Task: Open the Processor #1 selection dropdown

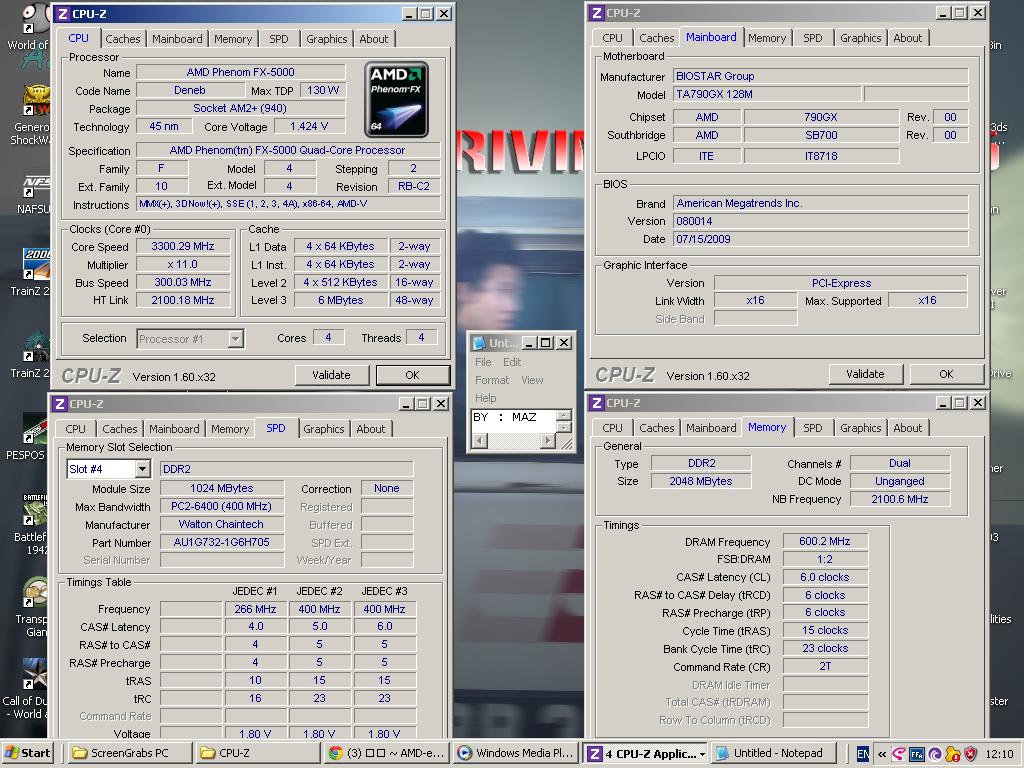Action: pos(236,339)
